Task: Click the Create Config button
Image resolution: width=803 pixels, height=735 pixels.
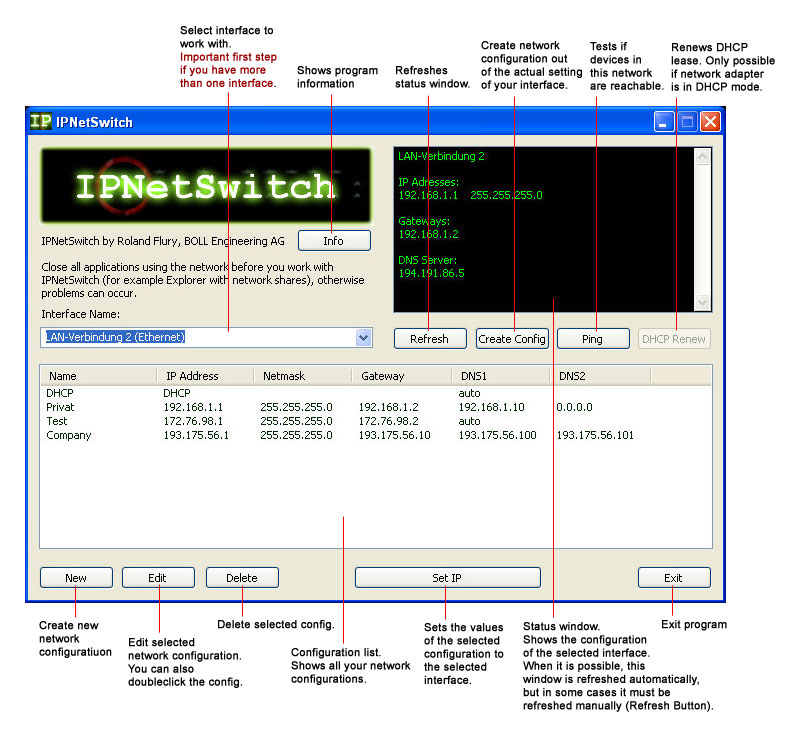Action: click(512, 339)
